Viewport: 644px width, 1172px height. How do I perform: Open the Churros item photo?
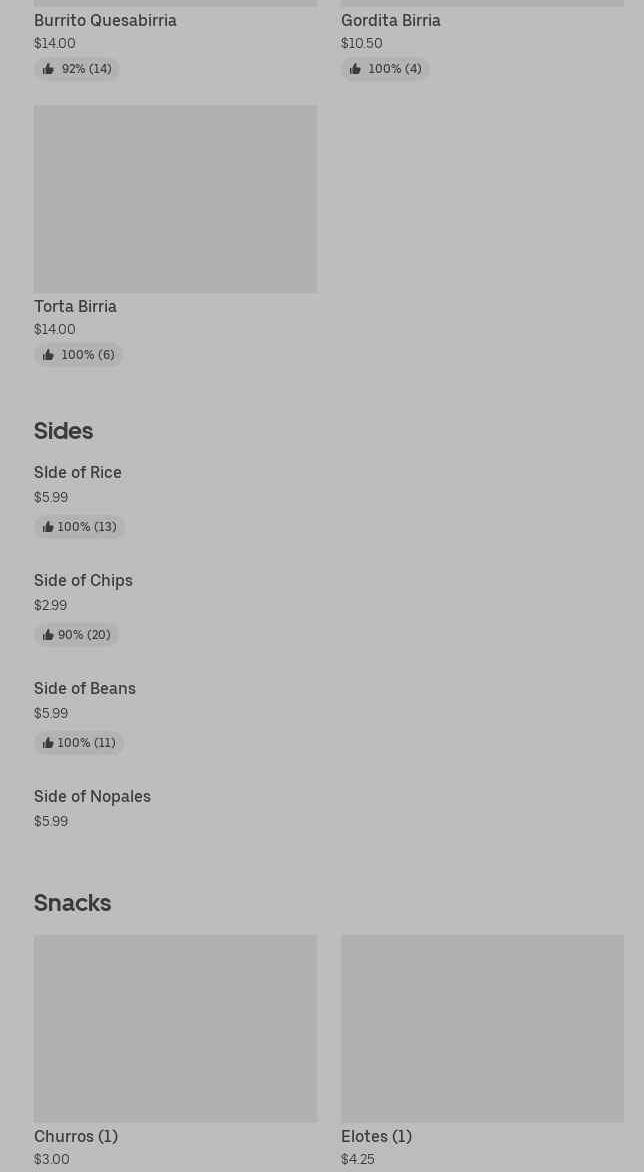click(x=175, y=1028)
